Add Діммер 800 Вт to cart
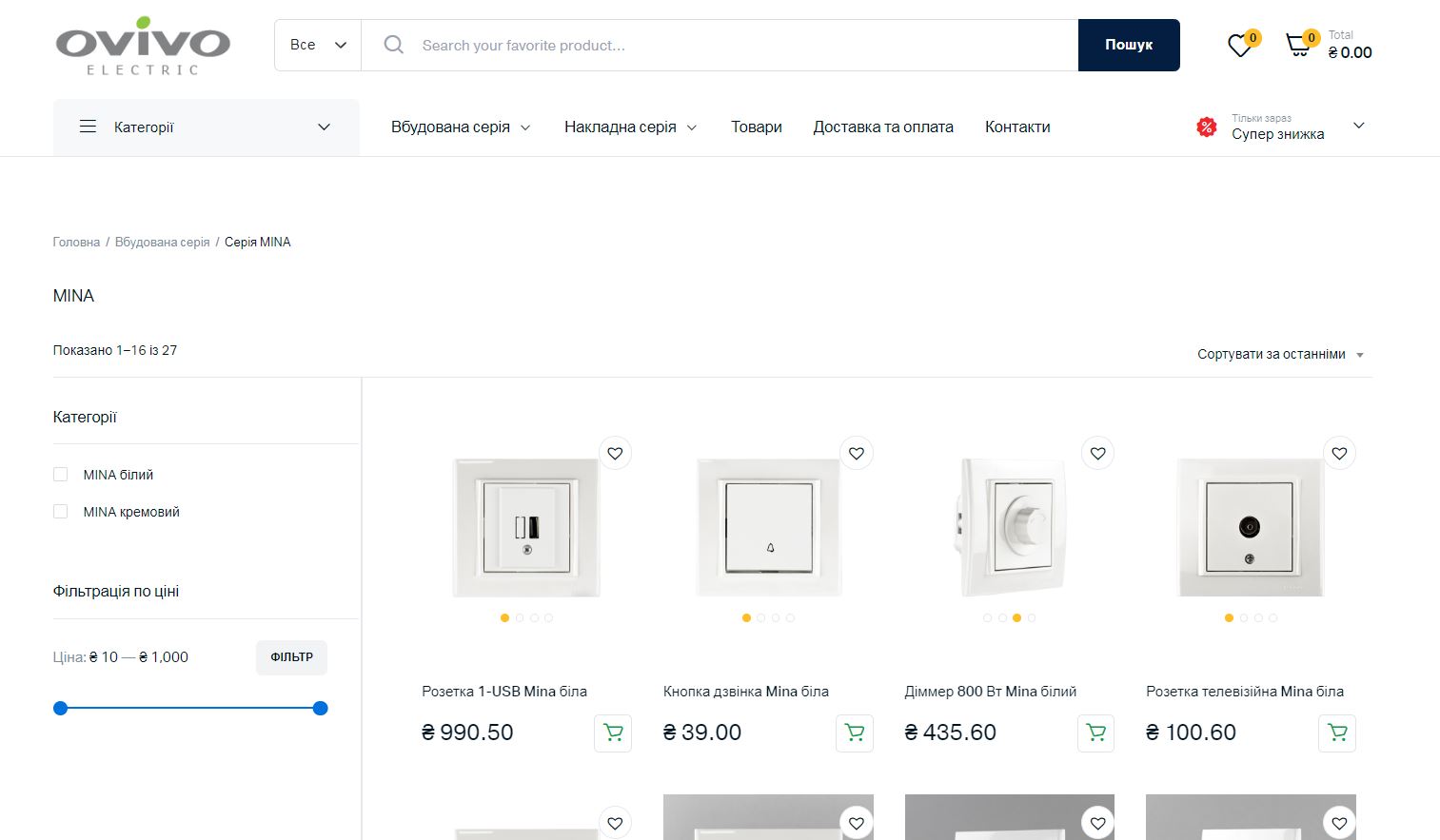The image size is (1440, 840). point(1096,733)
